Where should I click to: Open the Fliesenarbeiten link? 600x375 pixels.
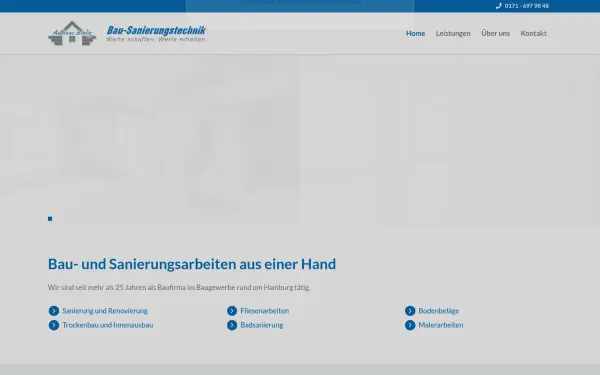[264, 311]
